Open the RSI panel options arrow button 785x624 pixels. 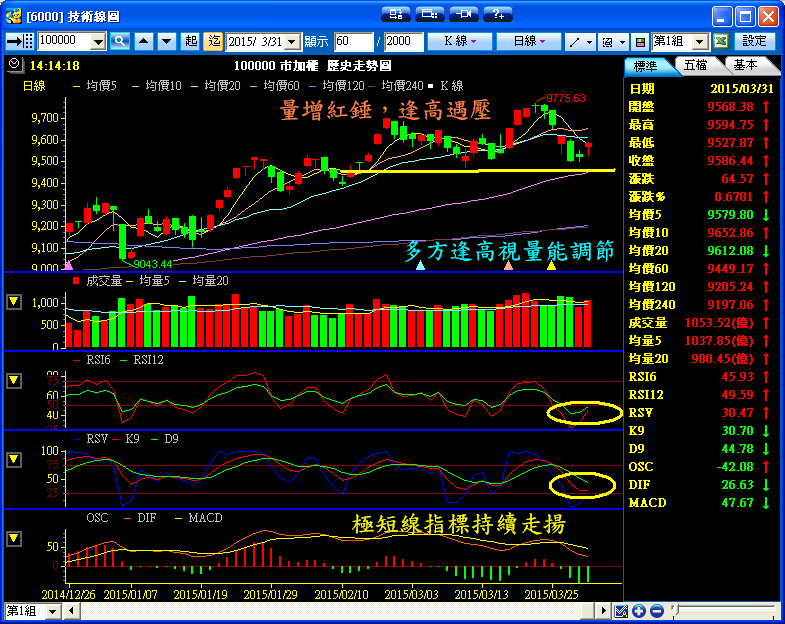click(14, 380)
